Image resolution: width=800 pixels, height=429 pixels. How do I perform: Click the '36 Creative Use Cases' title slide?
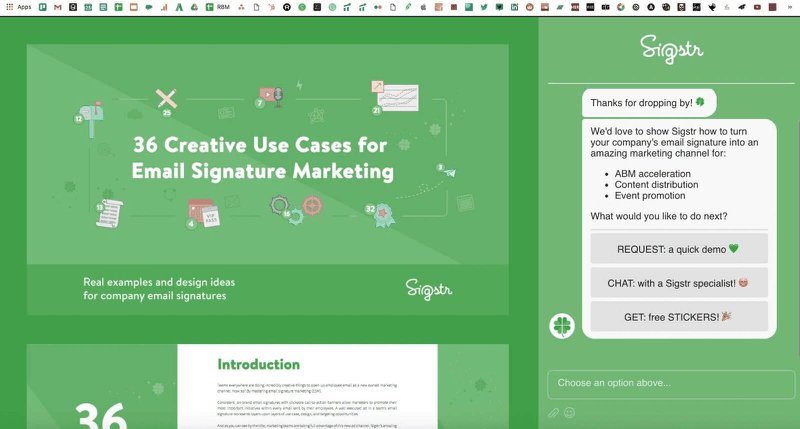[267, 180]
